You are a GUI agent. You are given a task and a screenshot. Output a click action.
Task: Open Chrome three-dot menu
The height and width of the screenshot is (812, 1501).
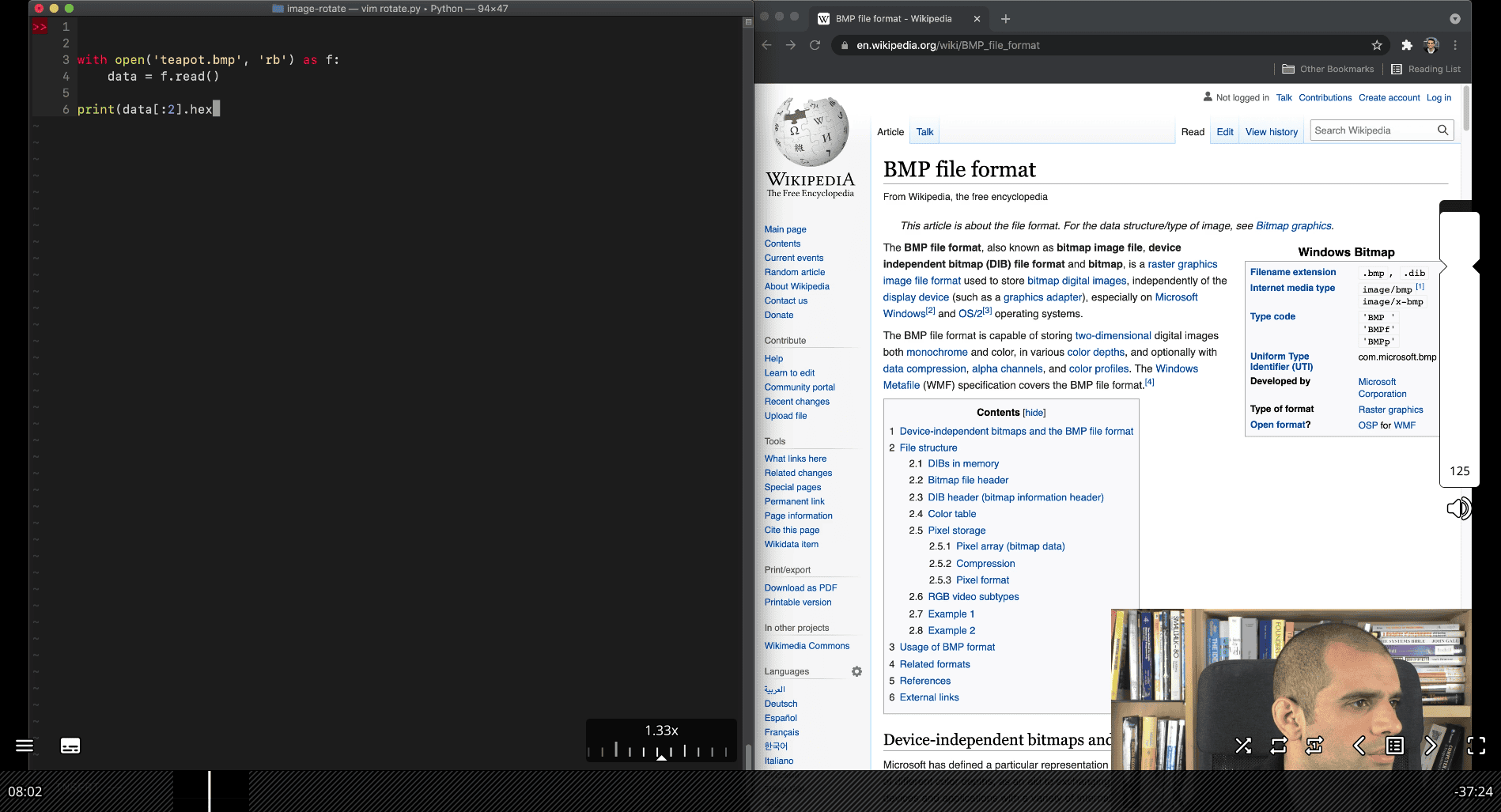(1455, 45)
